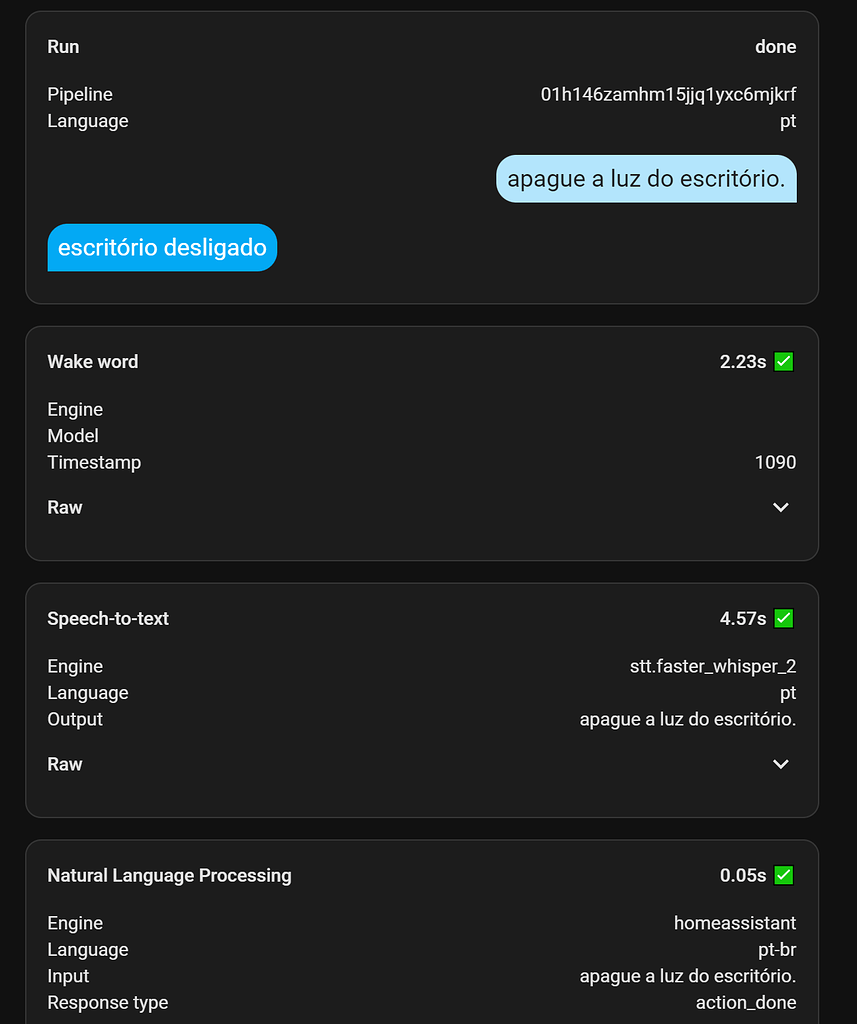The height and width of the screenshot is (1024, 857).
Task: Select the Natural Language Processing card header
Action: 169,875
